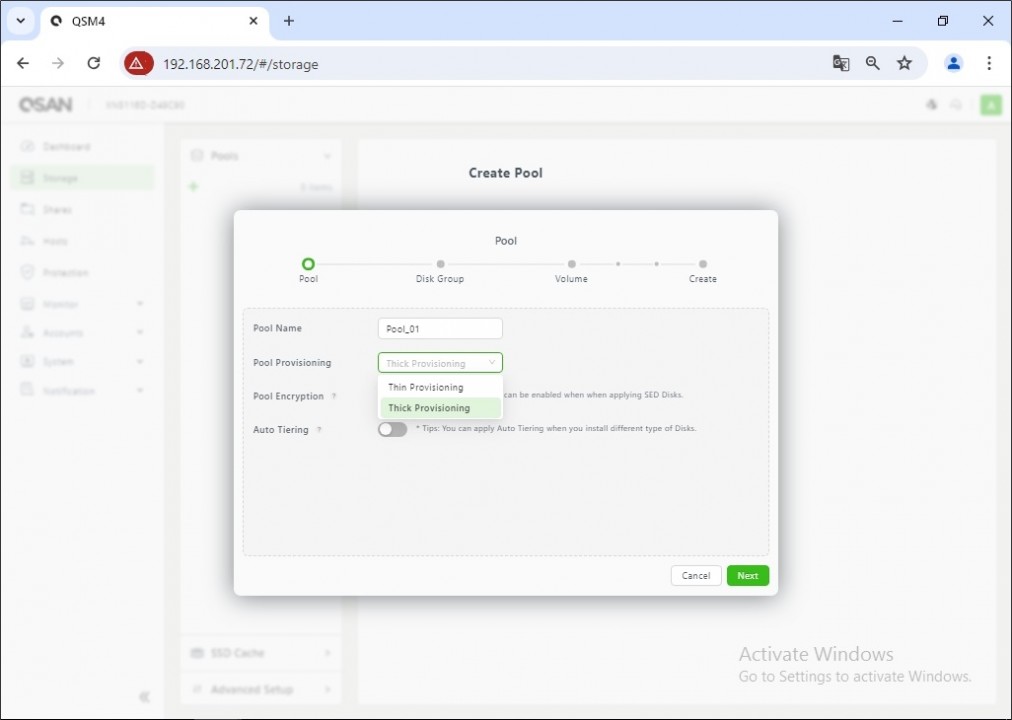Image resolution: width=1012 pixels, height=720 pixels.
Task: Bookmark this page with the star icon
Action: (905, 63)
